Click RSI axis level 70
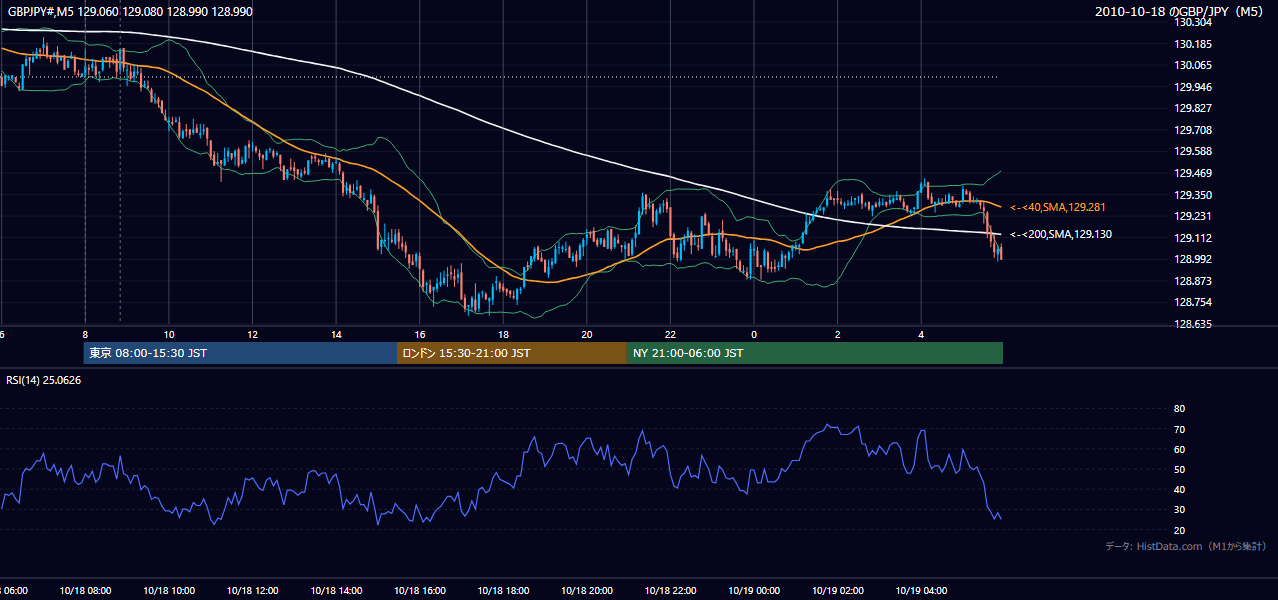 click(x=1179, y=429)
